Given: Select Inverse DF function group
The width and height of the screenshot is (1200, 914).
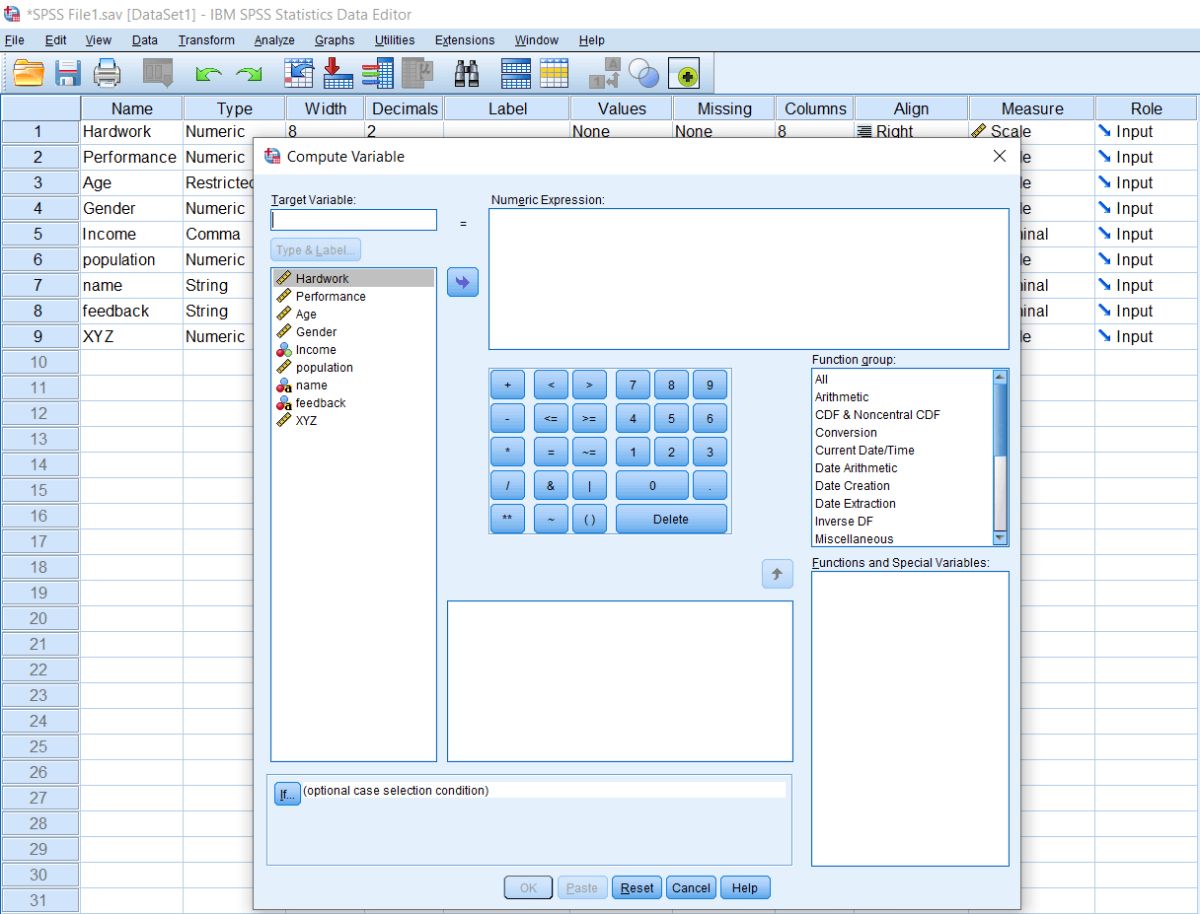Looking at the screenshot, I should pos(903,521).
